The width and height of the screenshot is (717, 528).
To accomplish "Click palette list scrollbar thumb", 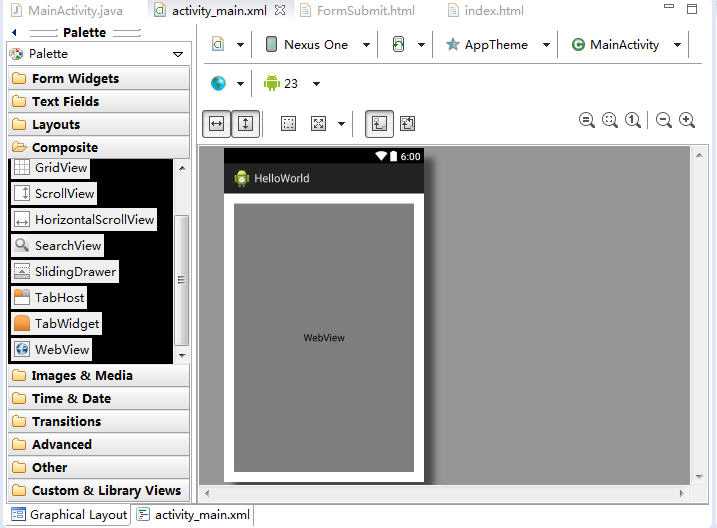I will (182, 280).
